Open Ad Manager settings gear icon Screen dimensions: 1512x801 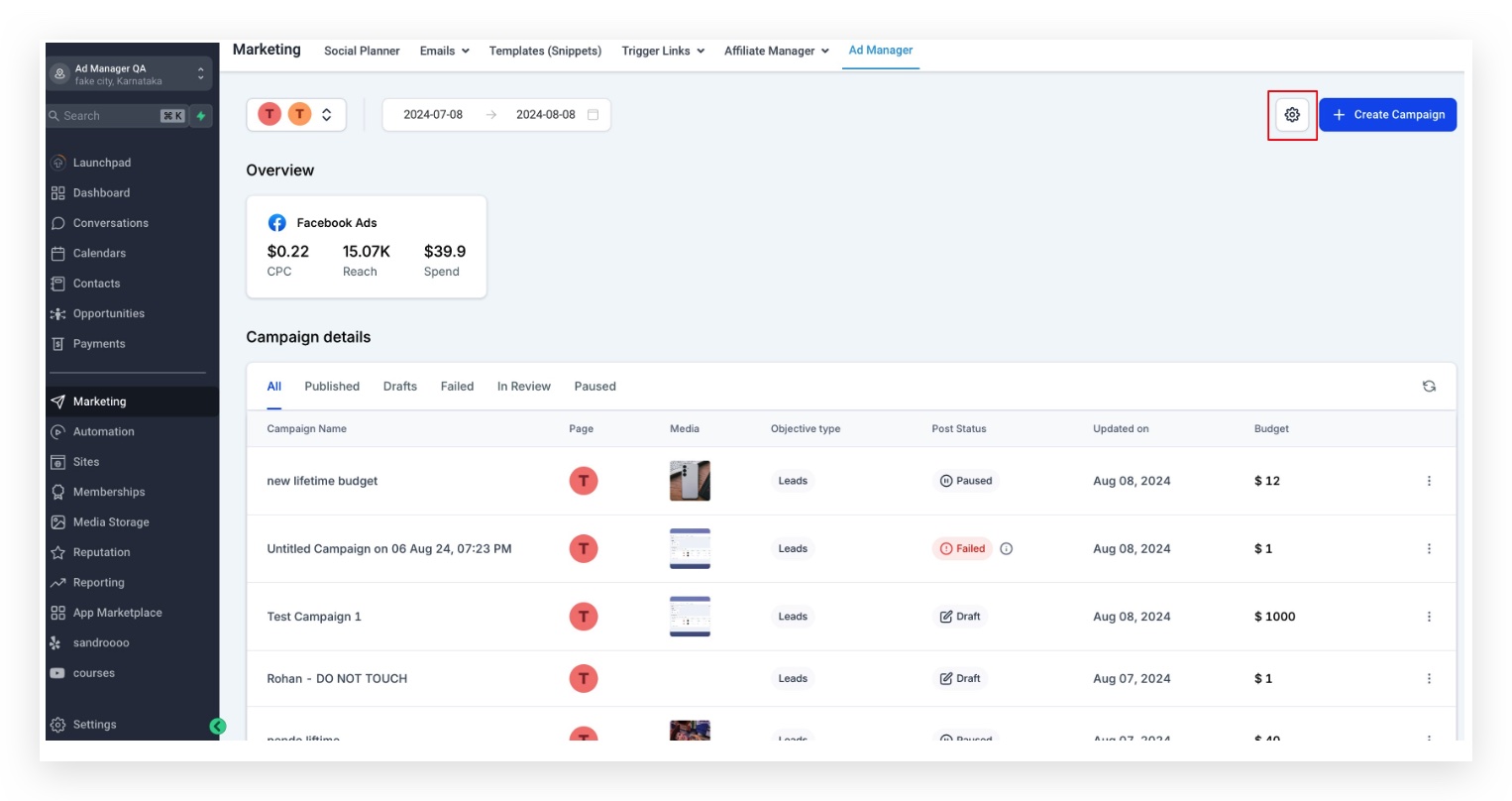1292,115
